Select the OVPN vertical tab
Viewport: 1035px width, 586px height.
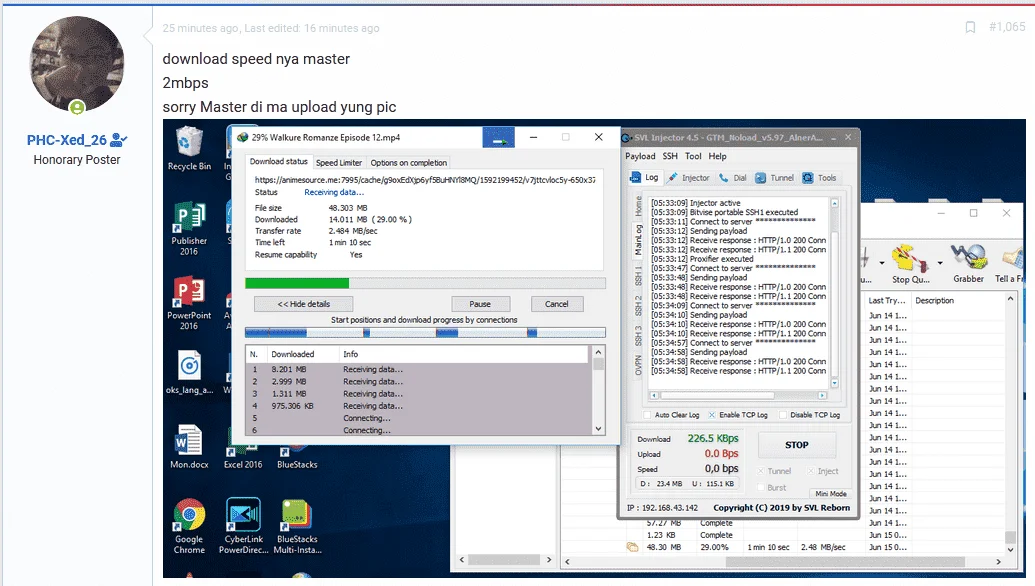(638, 366)
